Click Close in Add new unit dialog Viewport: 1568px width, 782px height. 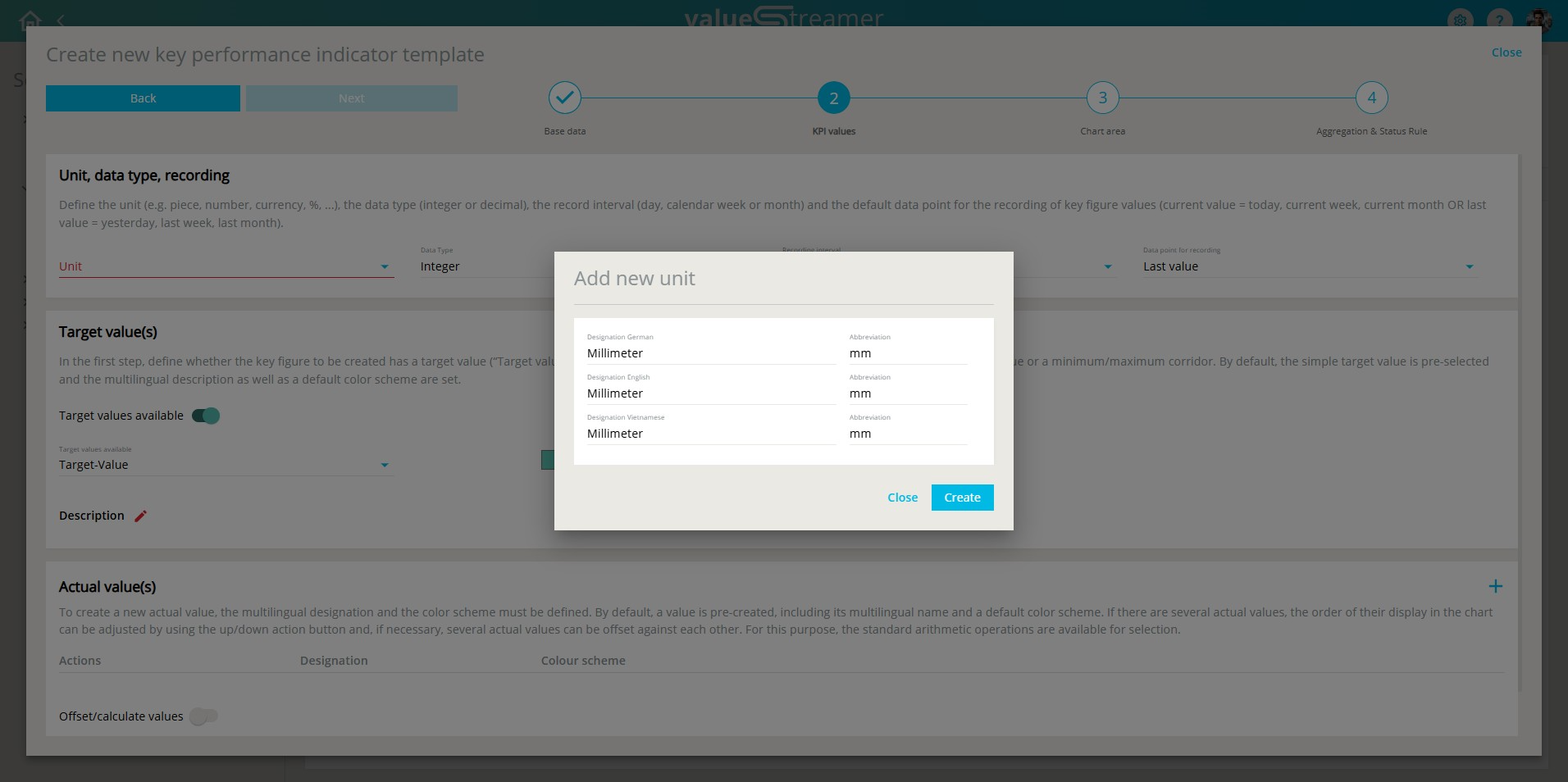click(x=902, y=498)
